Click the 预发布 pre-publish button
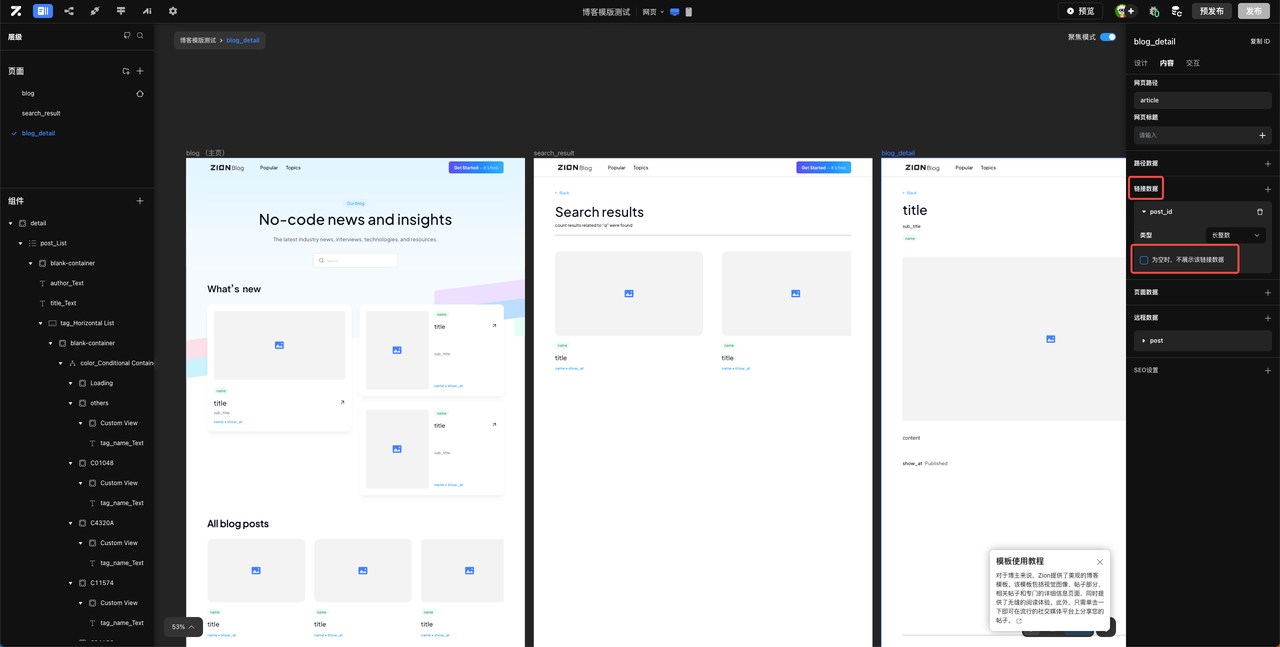Screen dimensions: 1280x647 (1211, 11)
